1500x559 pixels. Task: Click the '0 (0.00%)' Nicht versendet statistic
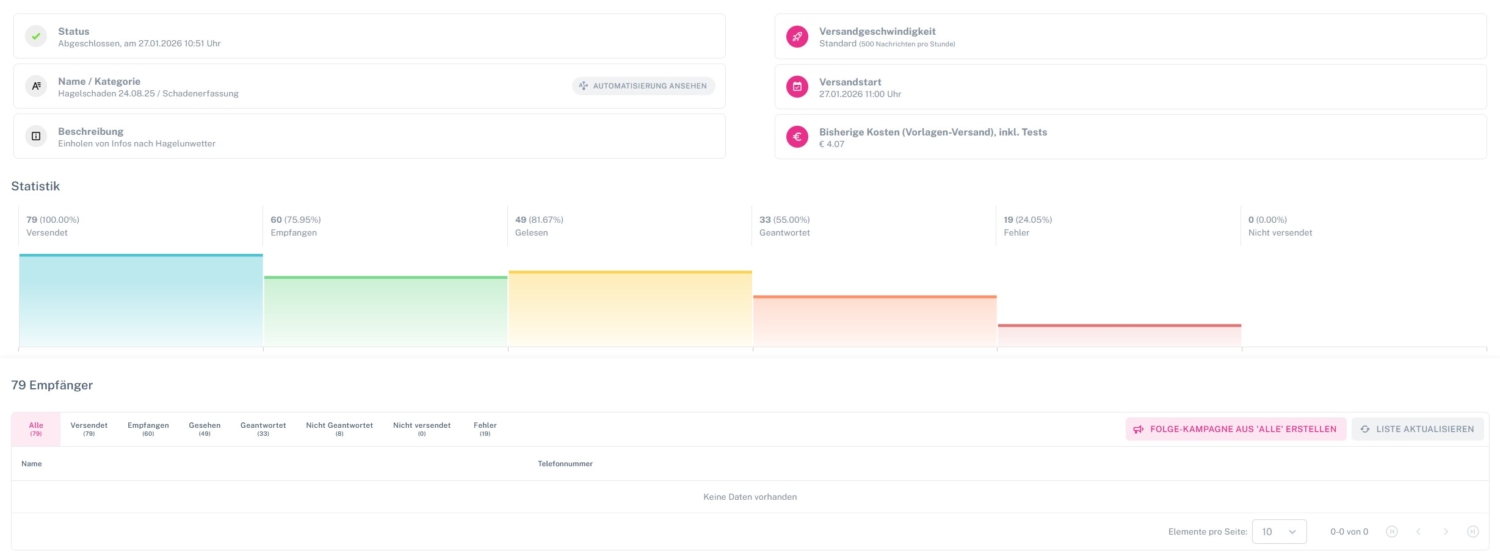click(1268, 219)
